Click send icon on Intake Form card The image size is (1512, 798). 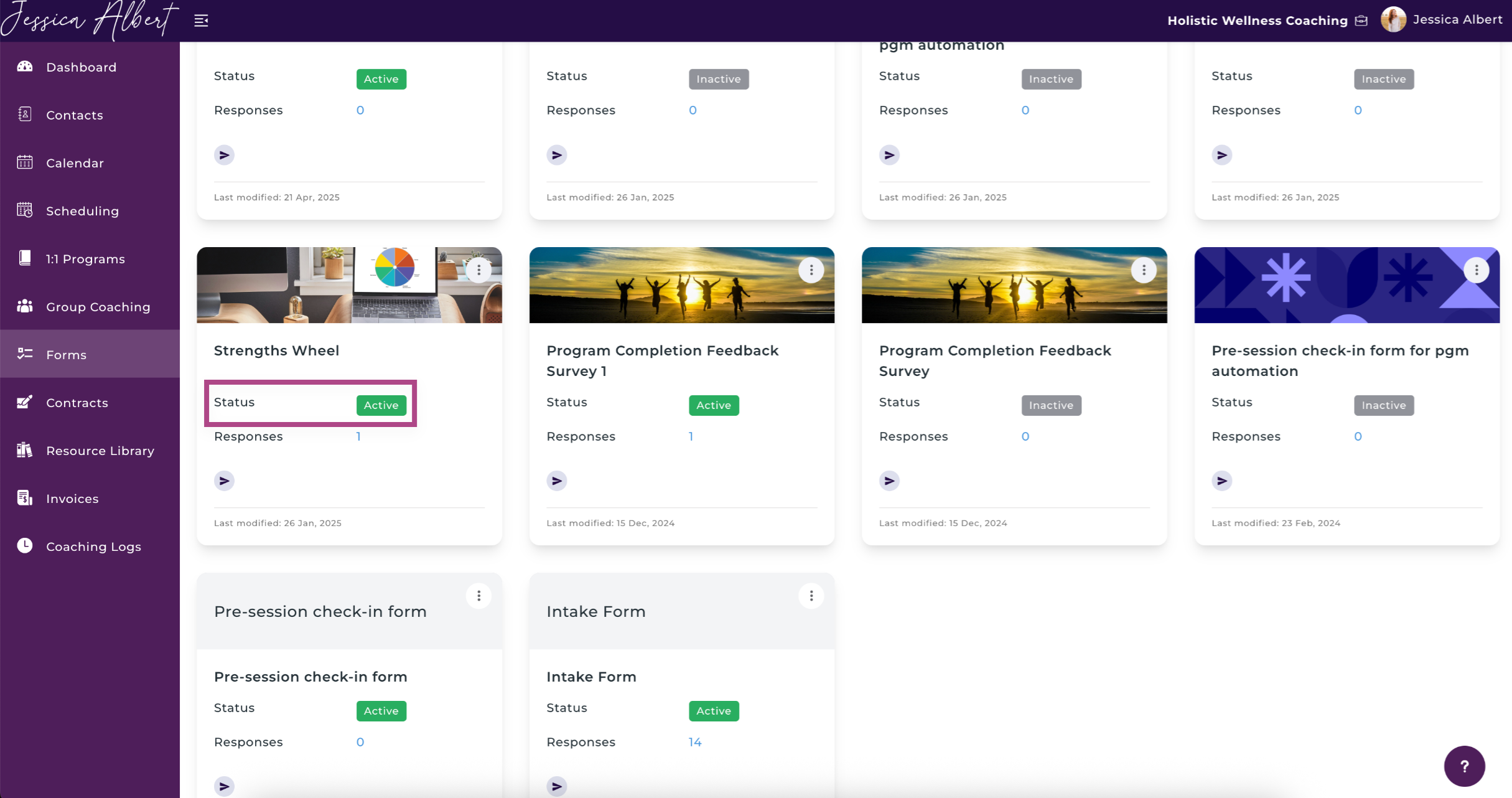557,786
